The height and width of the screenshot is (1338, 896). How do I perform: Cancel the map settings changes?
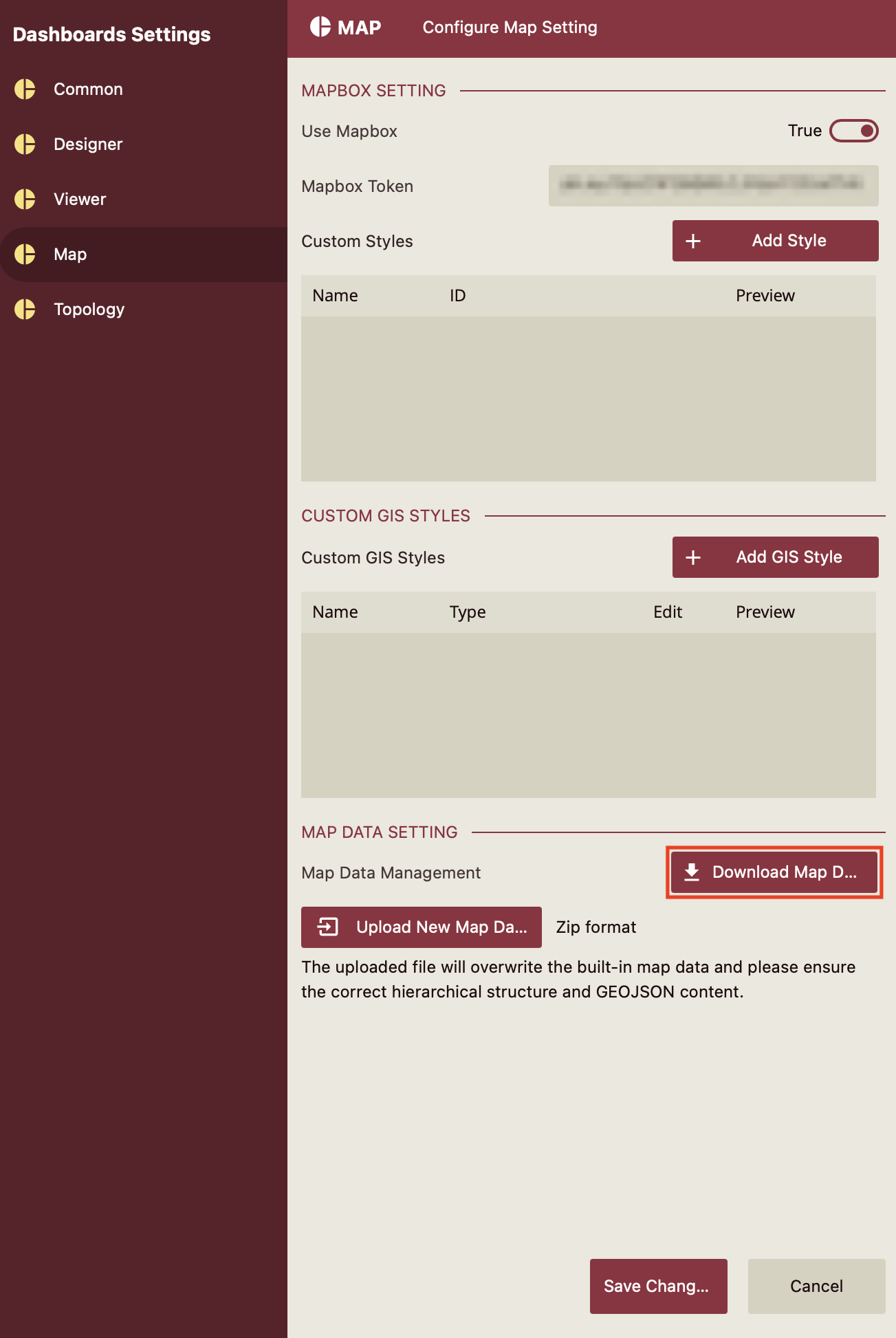click(816, 1286)
